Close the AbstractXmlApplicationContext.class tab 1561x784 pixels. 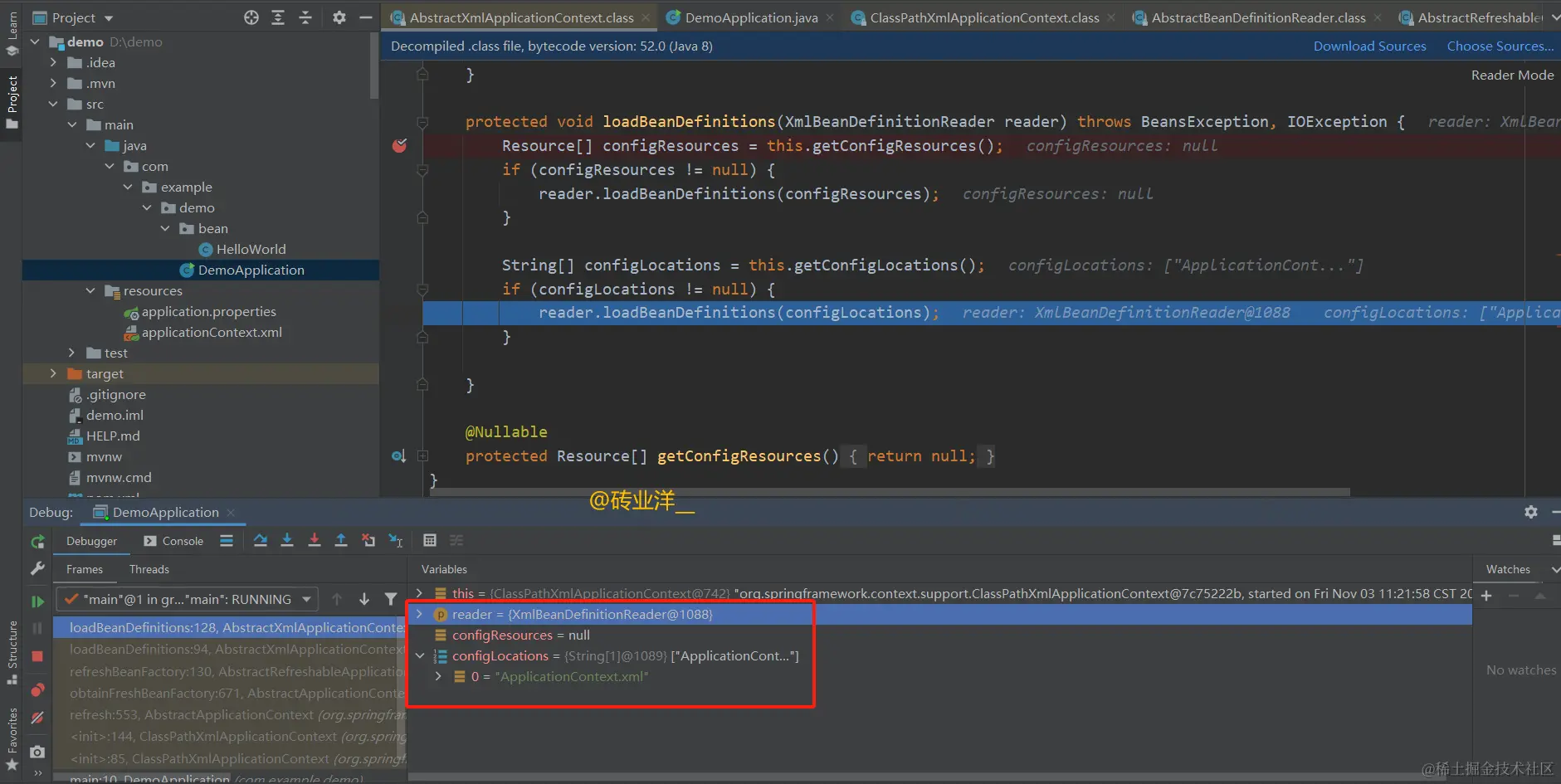(646, 17)
